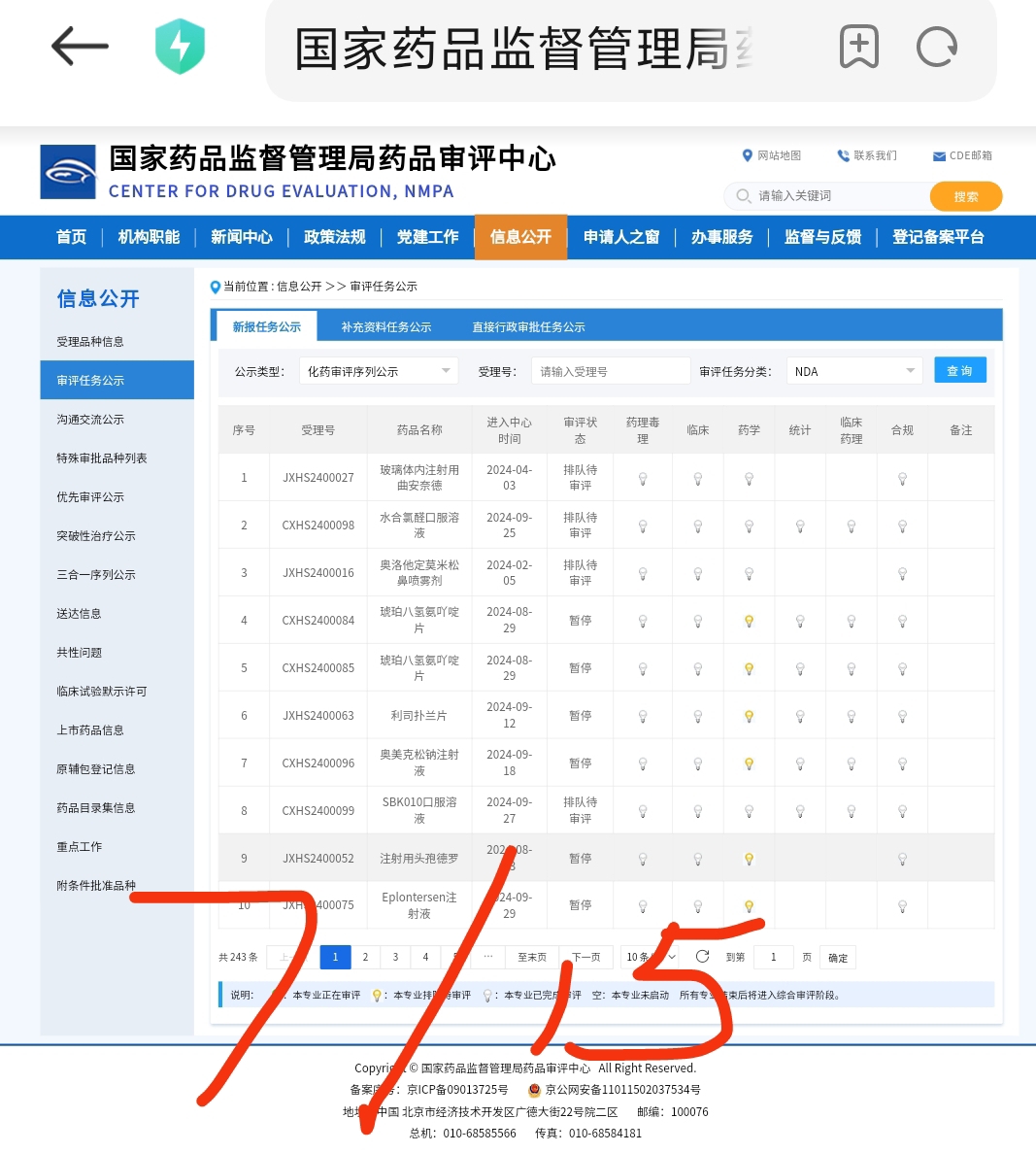Open 机构职能 navigation item
Image resolution: width=1036 pixels, height=1153 pixels.
pos(149,237)
